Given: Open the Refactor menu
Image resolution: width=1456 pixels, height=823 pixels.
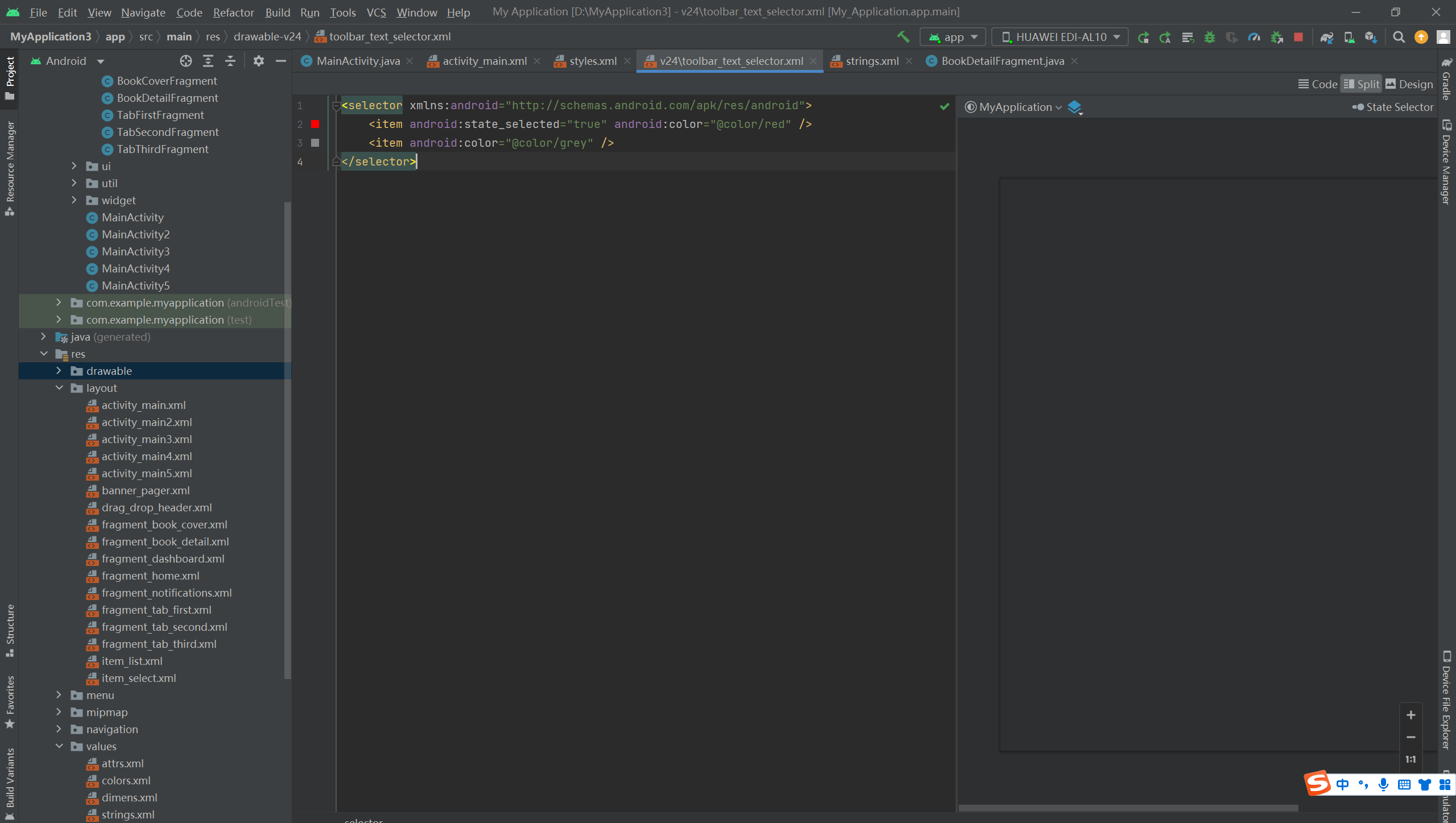Looking at the screenshot, I should point(233,12).
